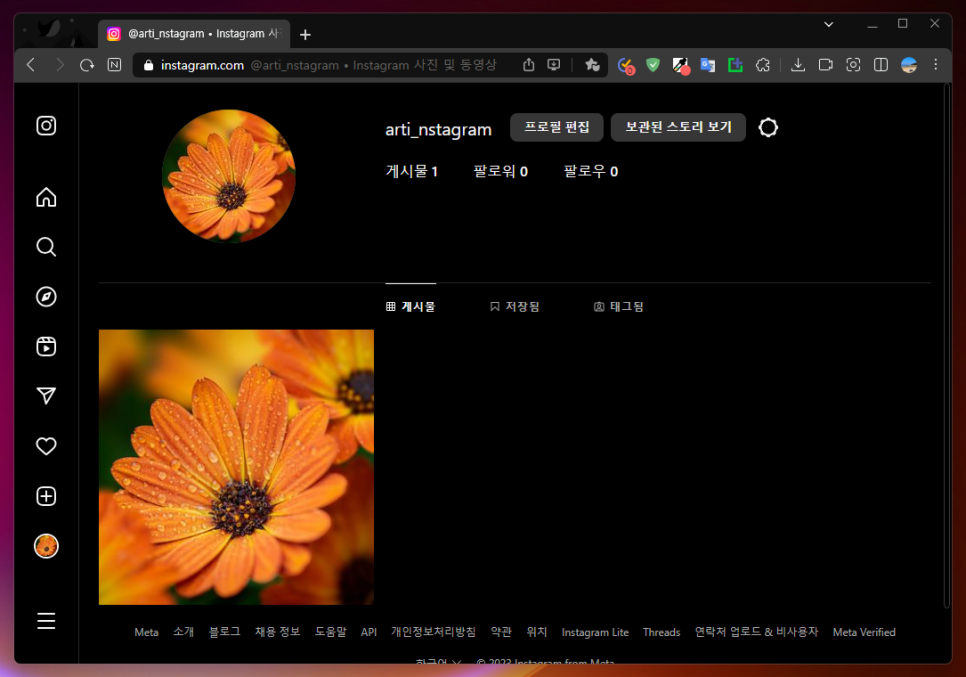The width and height of the screenshot is (966, 677).
Task: Click the Instagram logo in sidebar
Action: pos(46,126)
